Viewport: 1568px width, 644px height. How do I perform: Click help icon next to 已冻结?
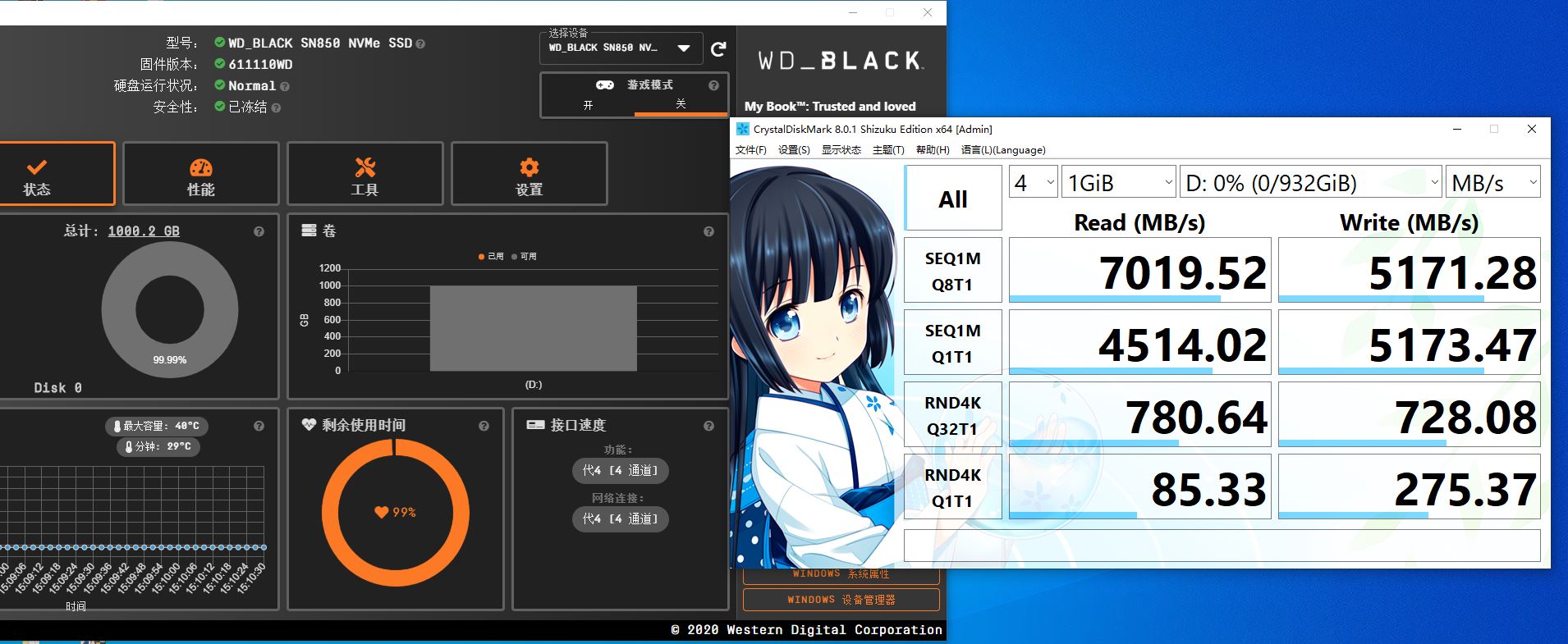[276, 107]
